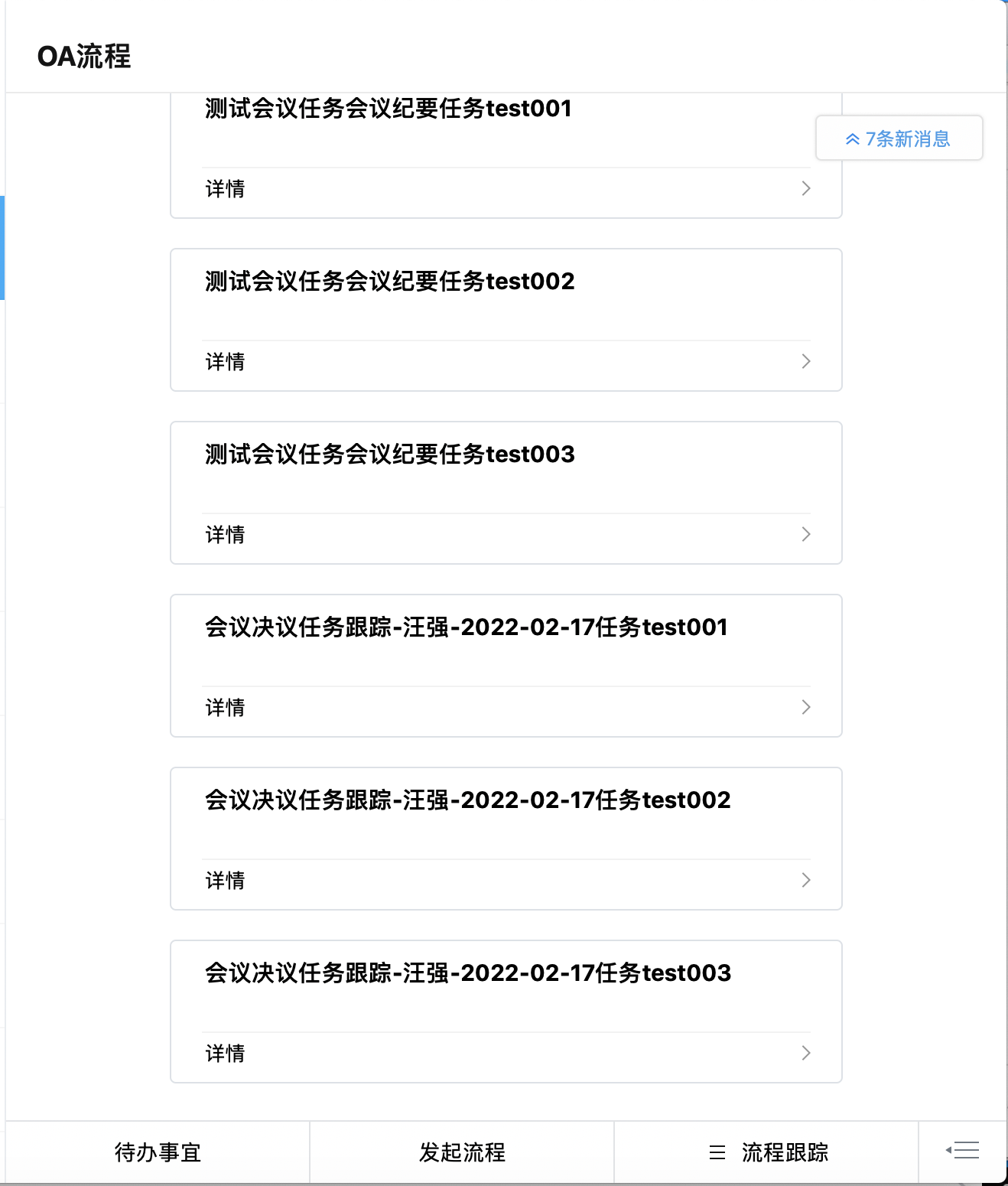Viewport: 1008px width, 1186px height.
Task: Click the bottom-right collapse menu icon
Action: pyautogui.click(x=962, y=1150)
